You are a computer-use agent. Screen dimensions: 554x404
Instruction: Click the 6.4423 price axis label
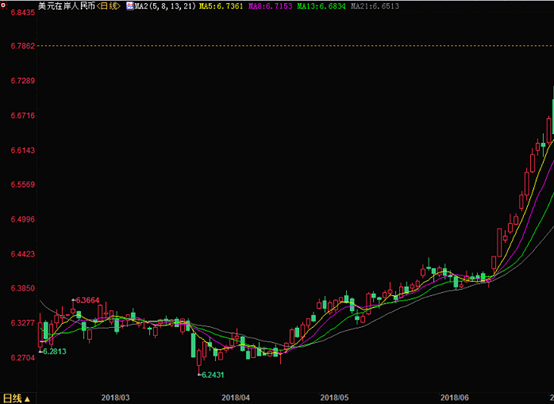(23, 254)
